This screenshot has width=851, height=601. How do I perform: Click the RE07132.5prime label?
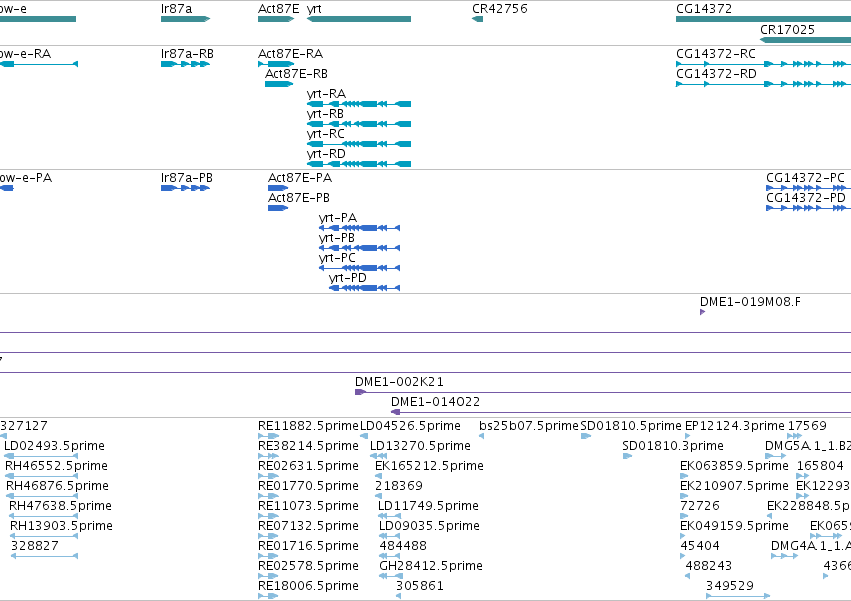tap(308, 526)
